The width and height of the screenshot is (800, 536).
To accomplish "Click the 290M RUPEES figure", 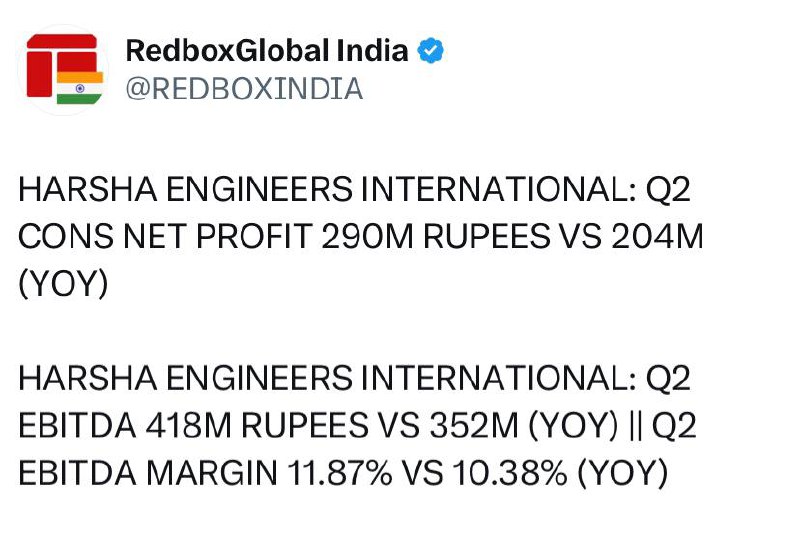I will point(436,237).
